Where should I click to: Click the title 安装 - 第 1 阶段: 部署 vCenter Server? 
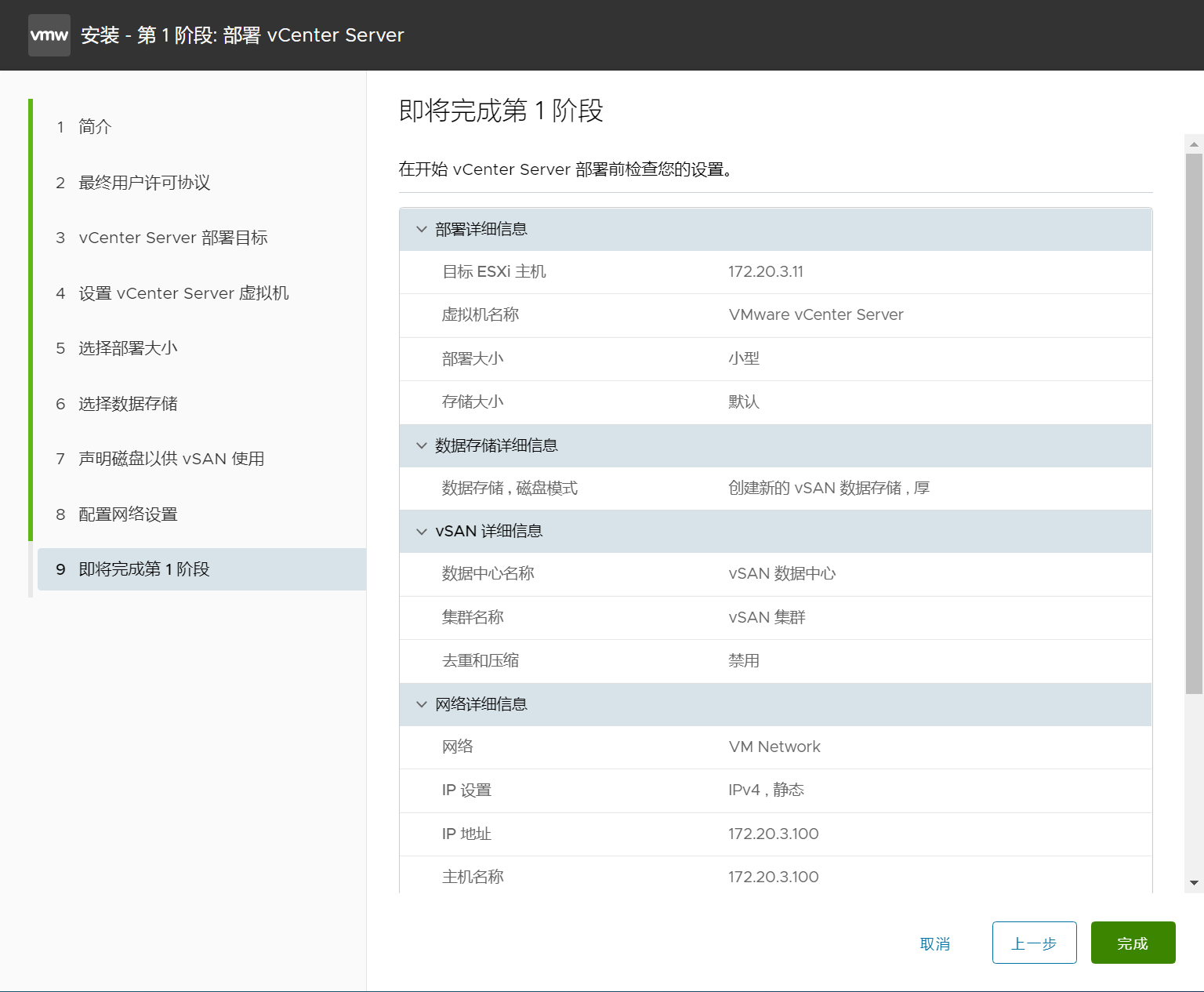pyautogui.click(x=242, y=35)
